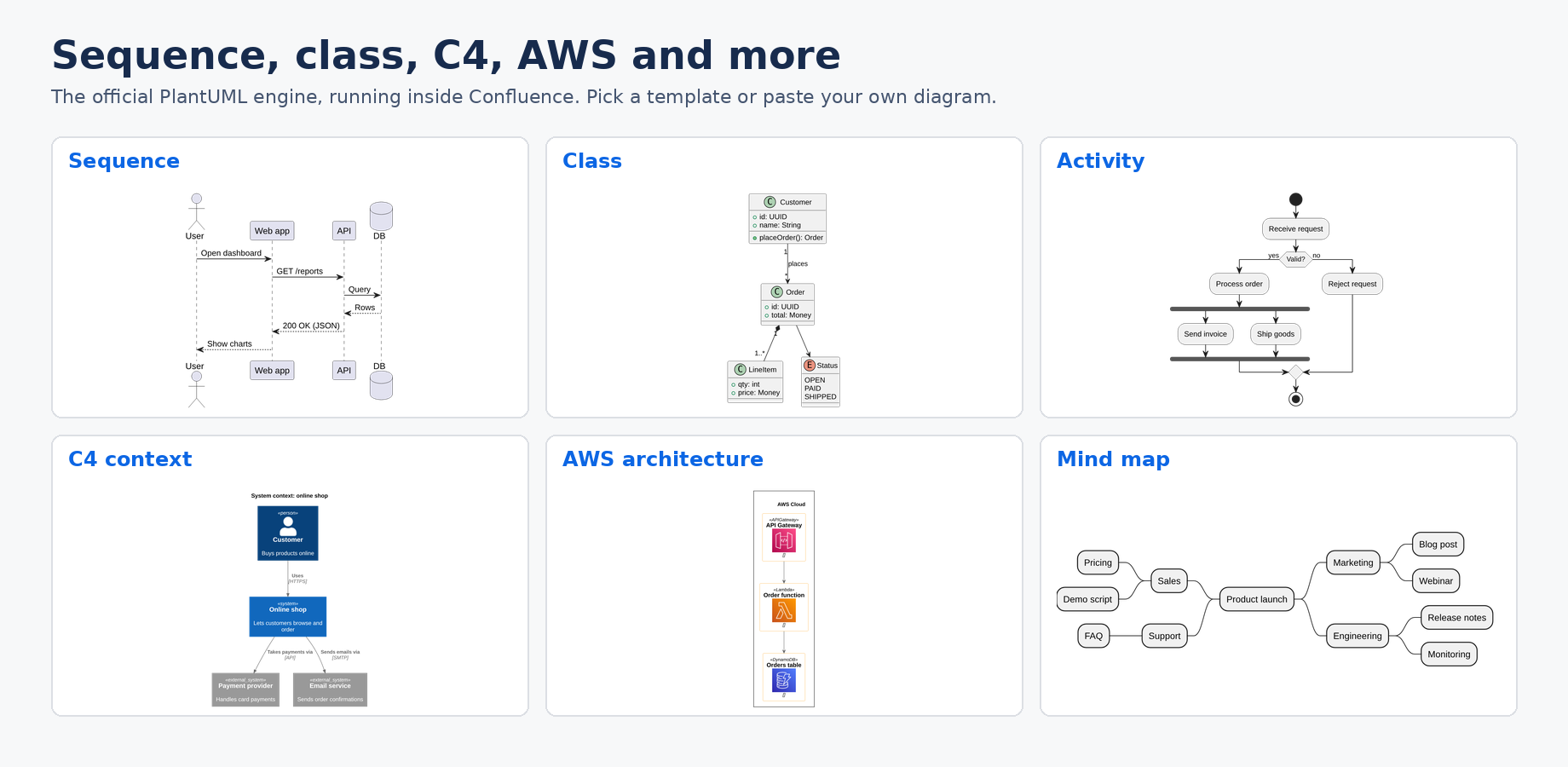The height and width of the screenshot is (767, 1568).
Task: Click the Pricing mind map node
Action: (1098, 562)
